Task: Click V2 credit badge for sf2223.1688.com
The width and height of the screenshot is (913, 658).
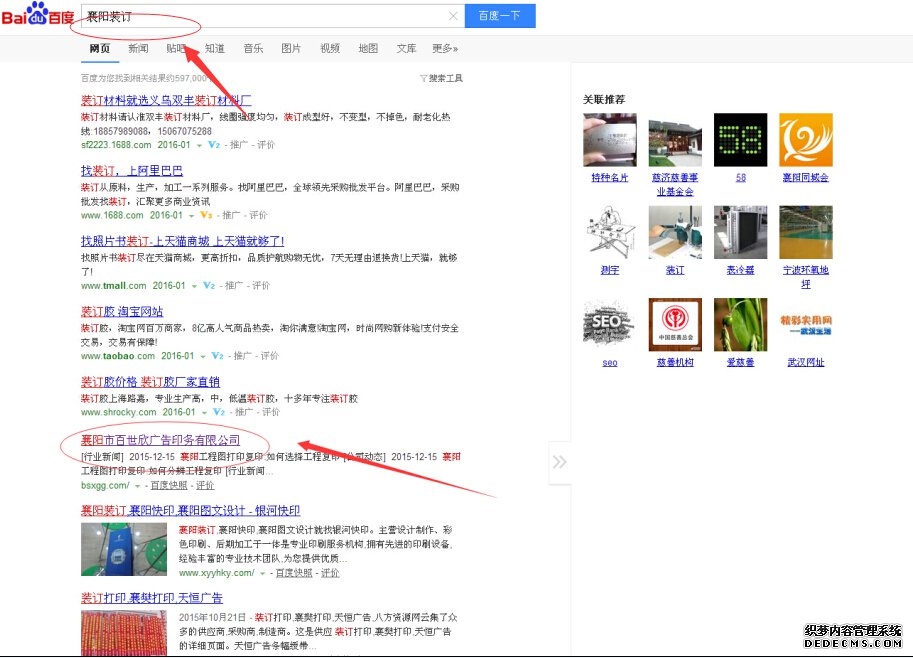Action: pyautogui.click(x=214, y=144)
